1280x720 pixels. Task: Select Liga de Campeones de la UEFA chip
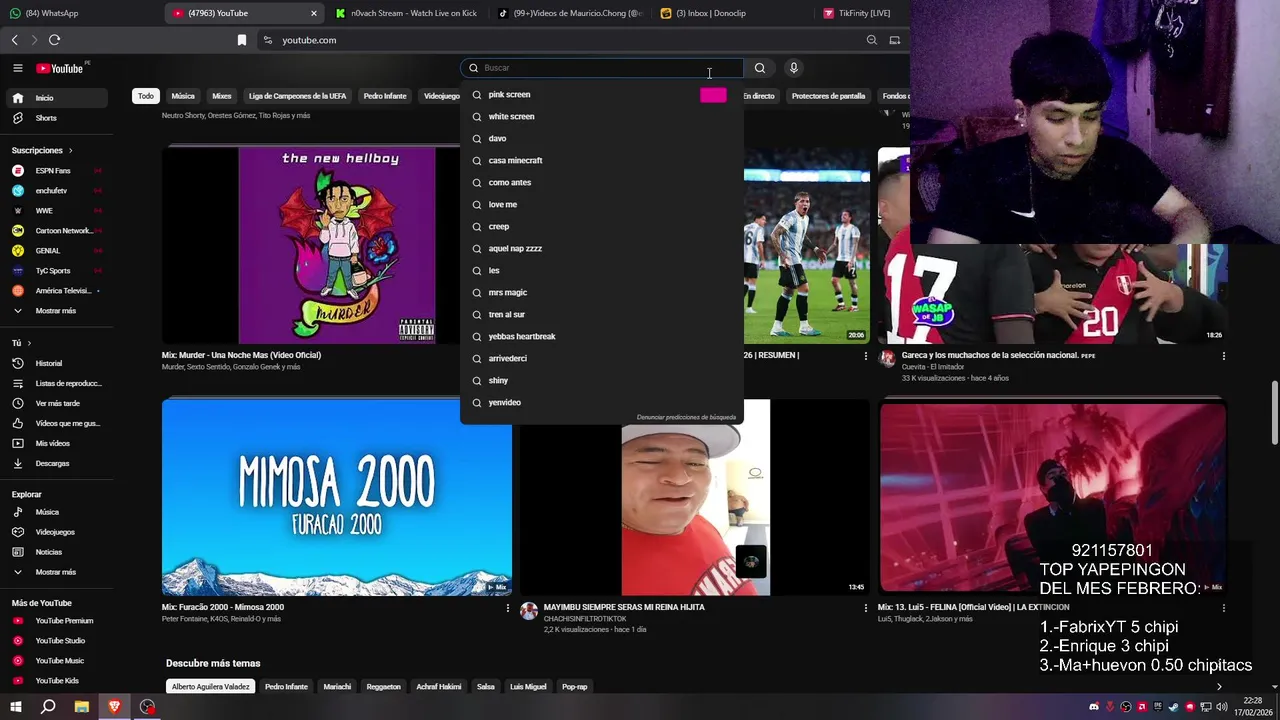pos(297,96)
